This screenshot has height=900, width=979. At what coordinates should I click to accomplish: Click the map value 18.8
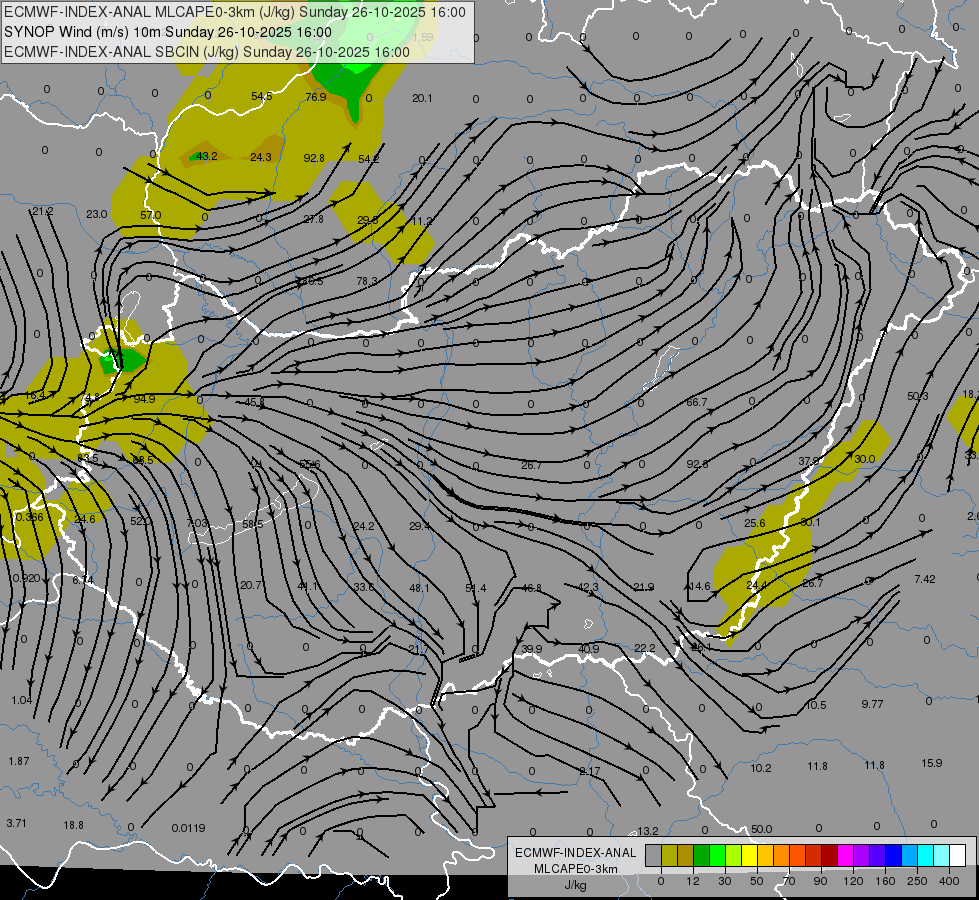tap(73, 825)
